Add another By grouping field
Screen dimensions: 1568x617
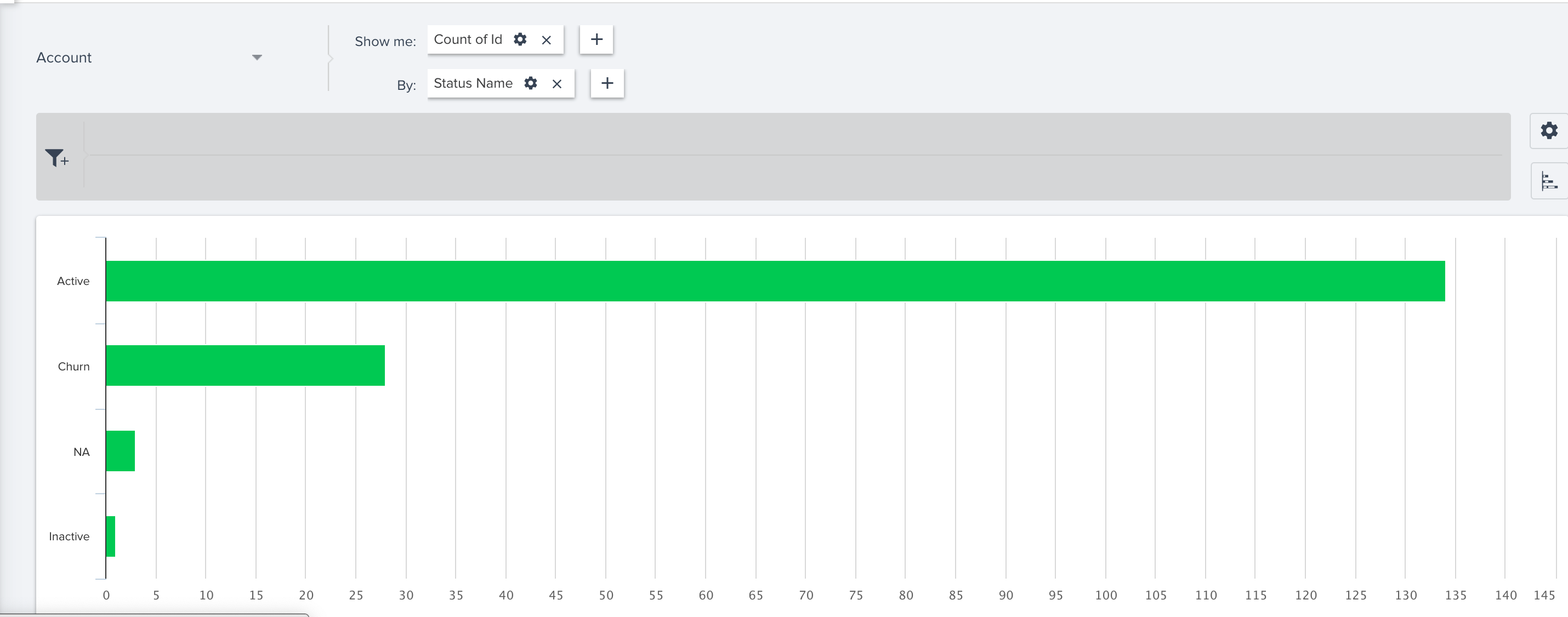(x=607, y=83)
